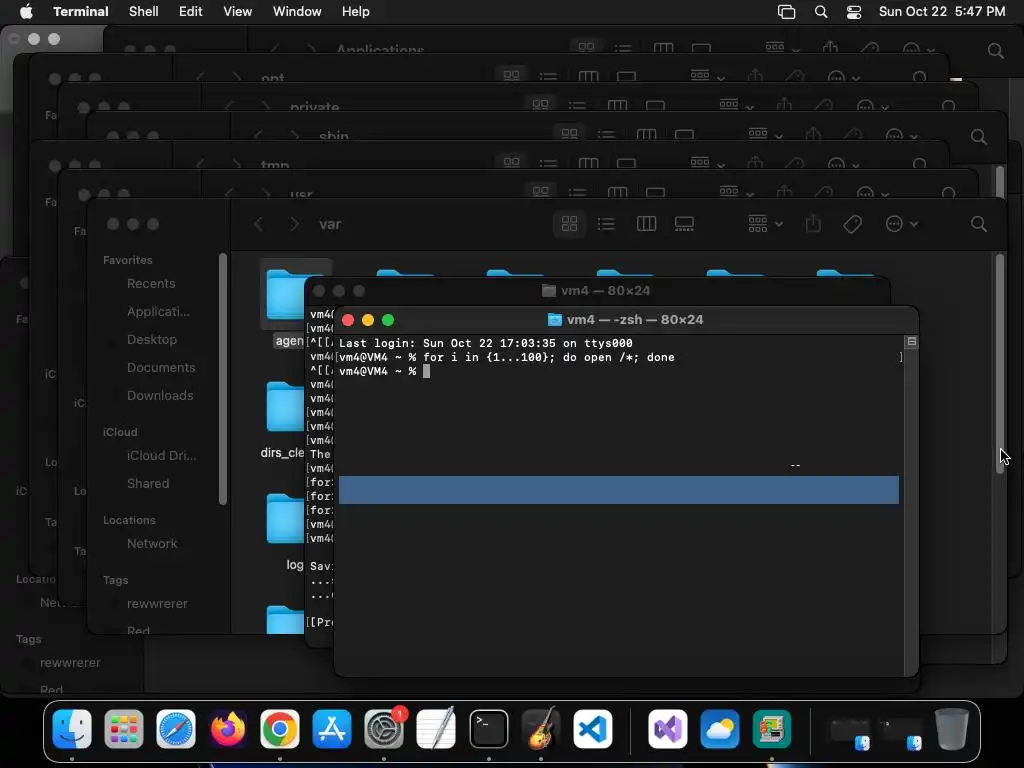Click the tag icon in var window
1024x768 pixels.
tap(852, 224)
